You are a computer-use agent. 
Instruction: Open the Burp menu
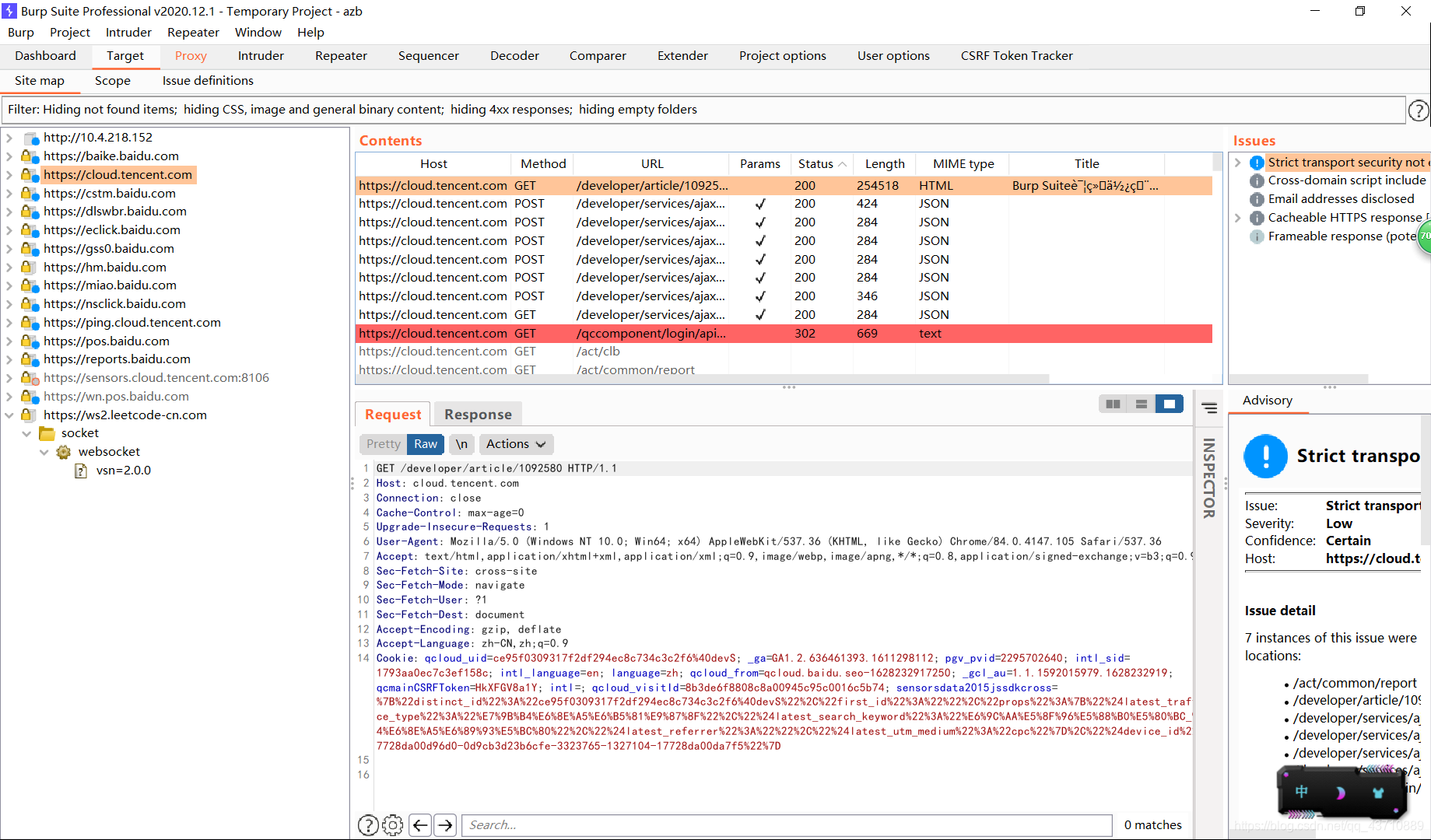click(21, 33)
